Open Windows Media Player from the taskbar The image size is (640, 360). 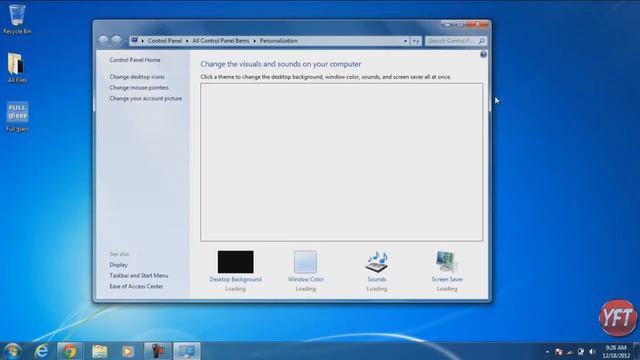(128, 351)
